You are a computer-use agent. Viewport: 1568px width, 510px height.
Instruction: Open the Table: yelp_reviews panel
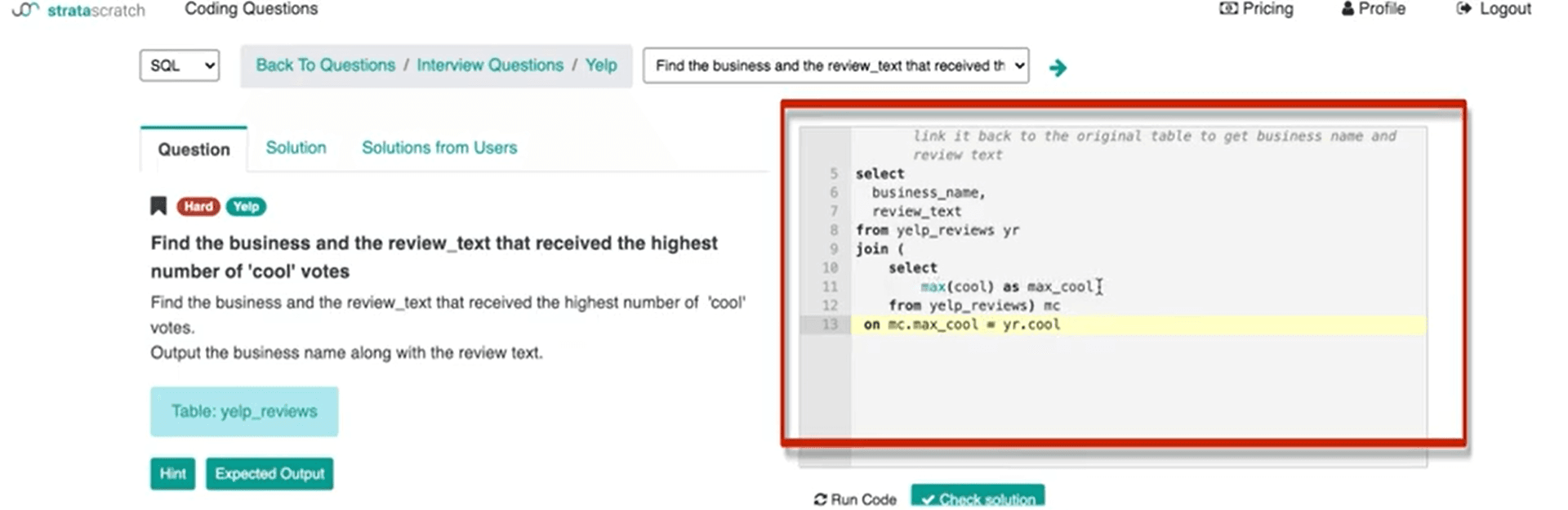[244, 411]
